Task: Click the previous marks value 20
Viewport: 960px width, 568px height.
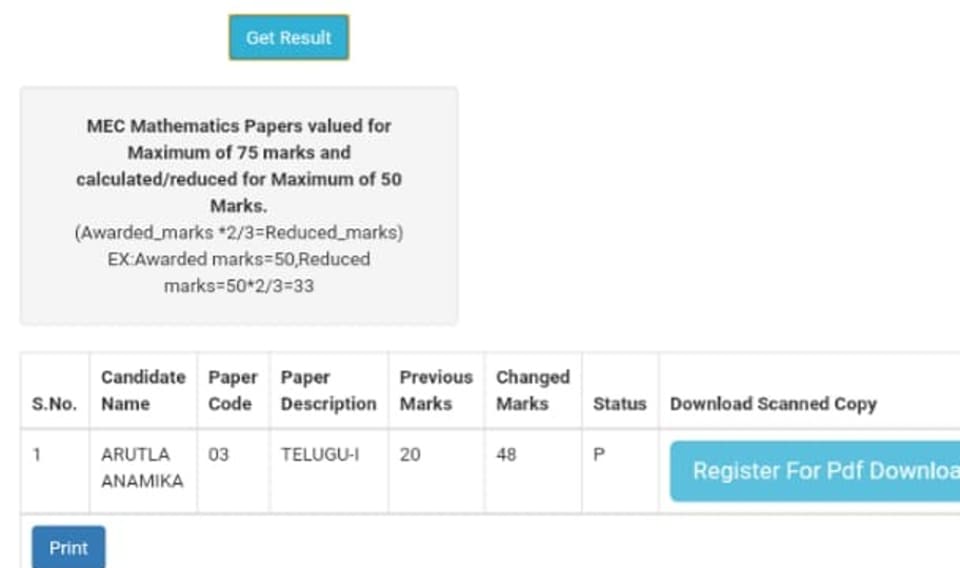Action: point(410,455)
